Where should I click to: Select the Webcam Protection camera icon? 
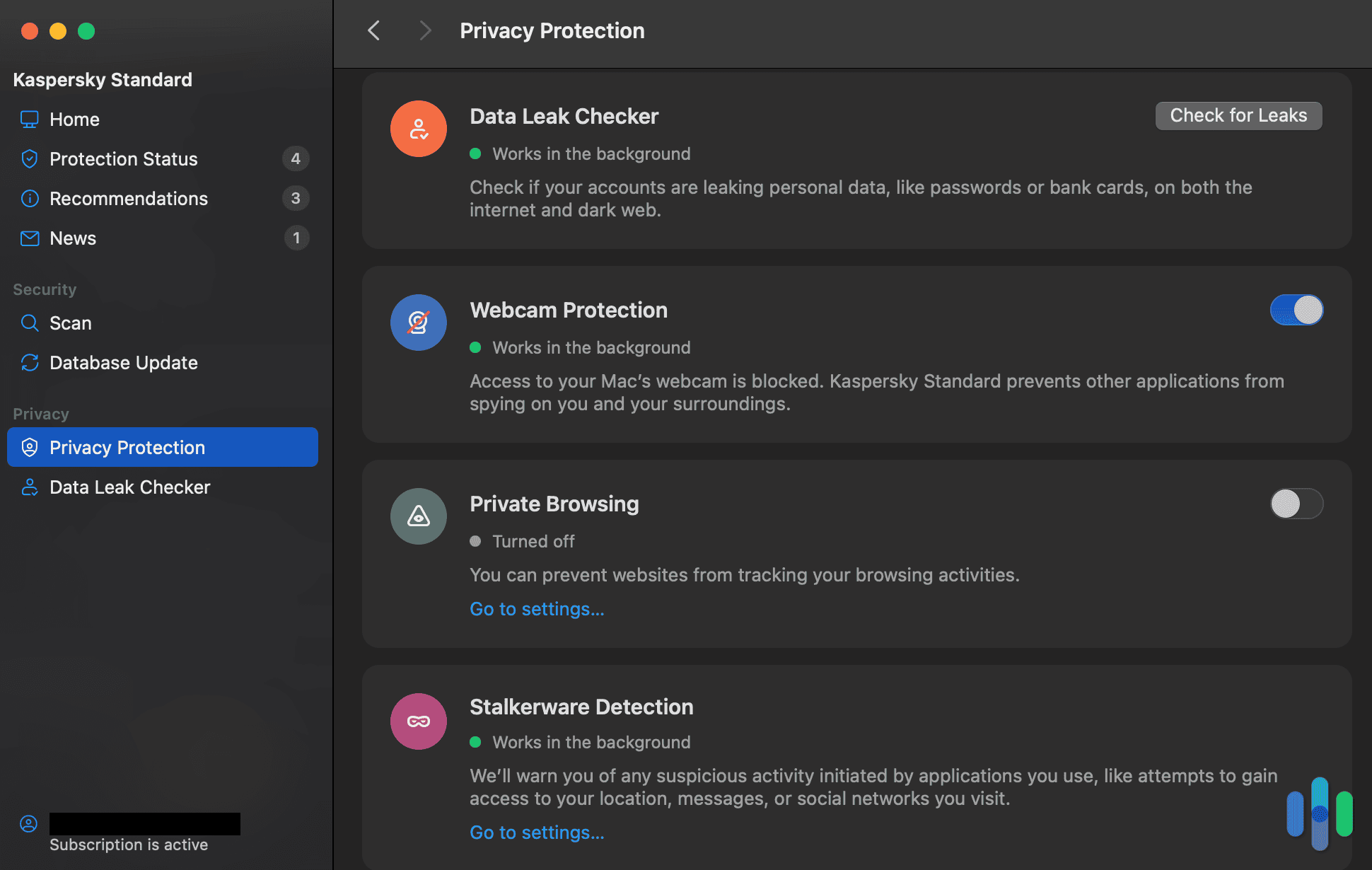(x=418, y=322)
